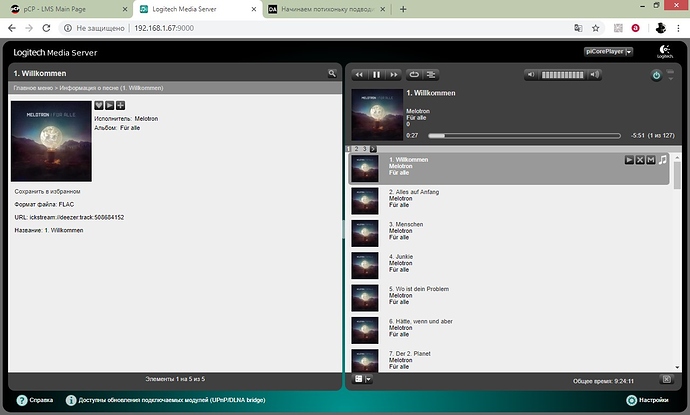This screenshot has width=690, height=415.
Task: Click the album cover in the info panel
Action: coord(51,141)
